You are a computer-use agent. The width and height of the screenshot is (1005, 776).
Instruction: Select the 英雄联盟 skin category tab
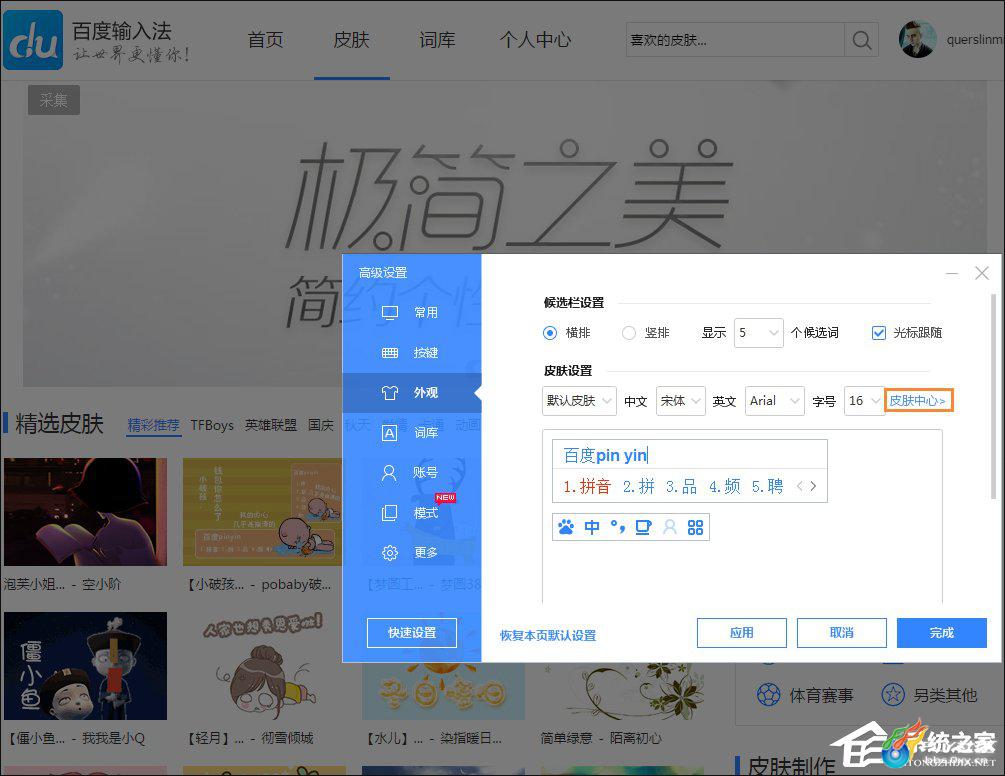271,425
